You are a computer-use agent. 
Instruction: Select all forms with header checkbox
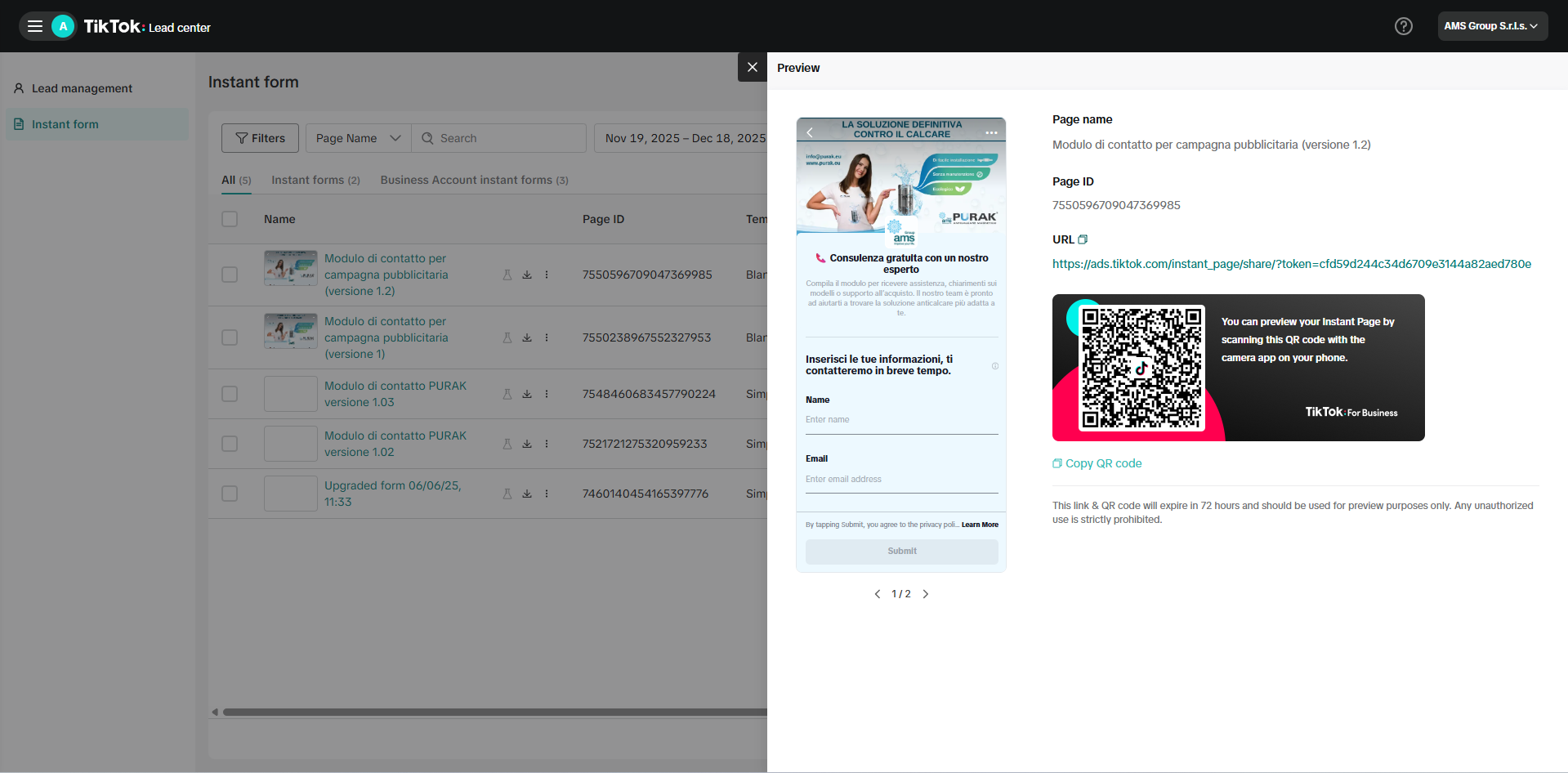(x=230, y=219)
